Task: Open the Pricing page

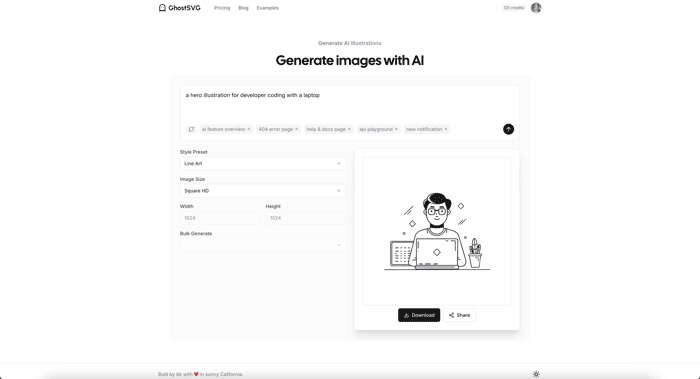Action: pos(222,8)
